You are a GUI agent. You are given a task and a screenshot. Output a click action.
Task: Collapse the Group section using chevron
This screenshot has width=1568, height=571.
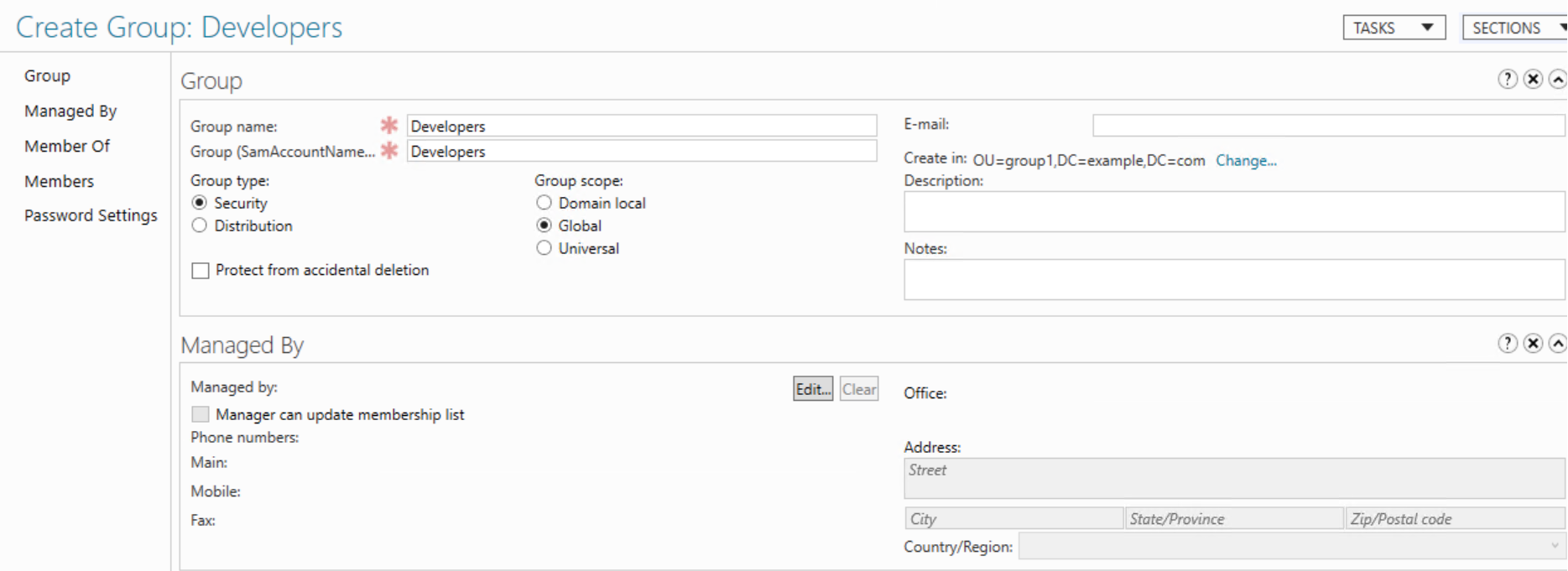point(1557,79)
